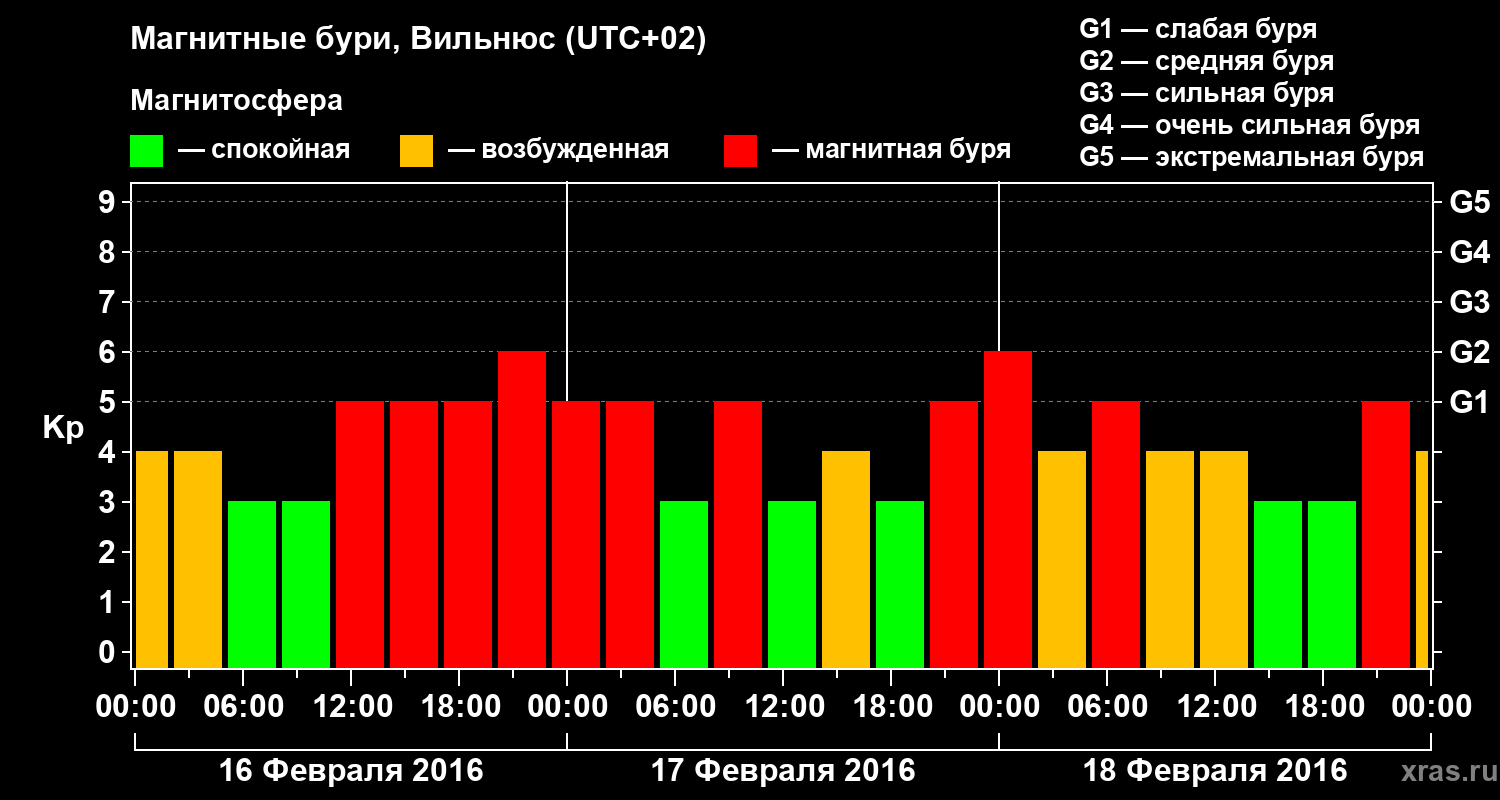Select the green bar starting 06:00 on 16 Февраля

click(x=252, y=585)
